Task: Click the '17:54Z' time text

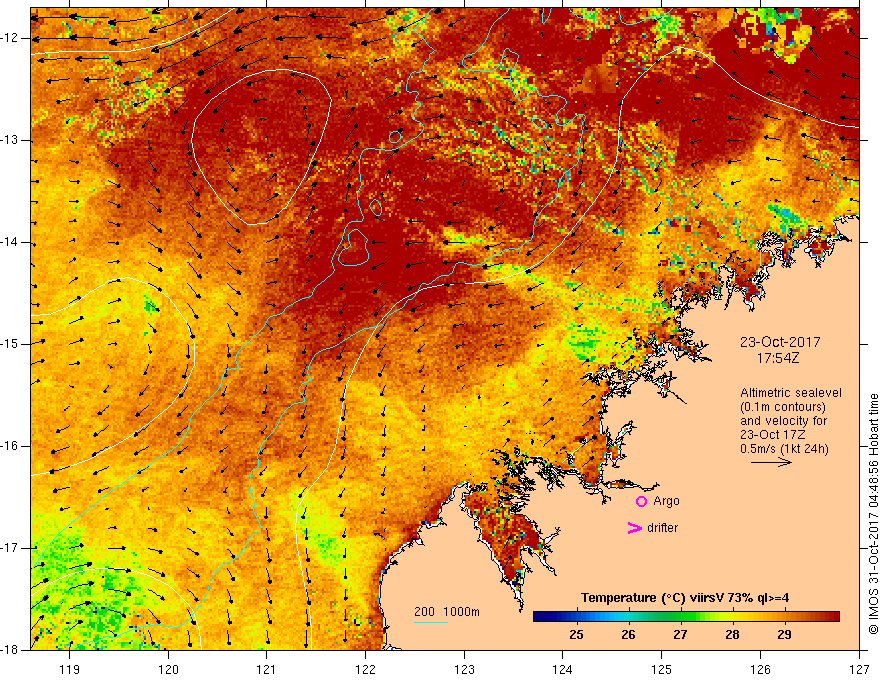Action: coord(777,358)
